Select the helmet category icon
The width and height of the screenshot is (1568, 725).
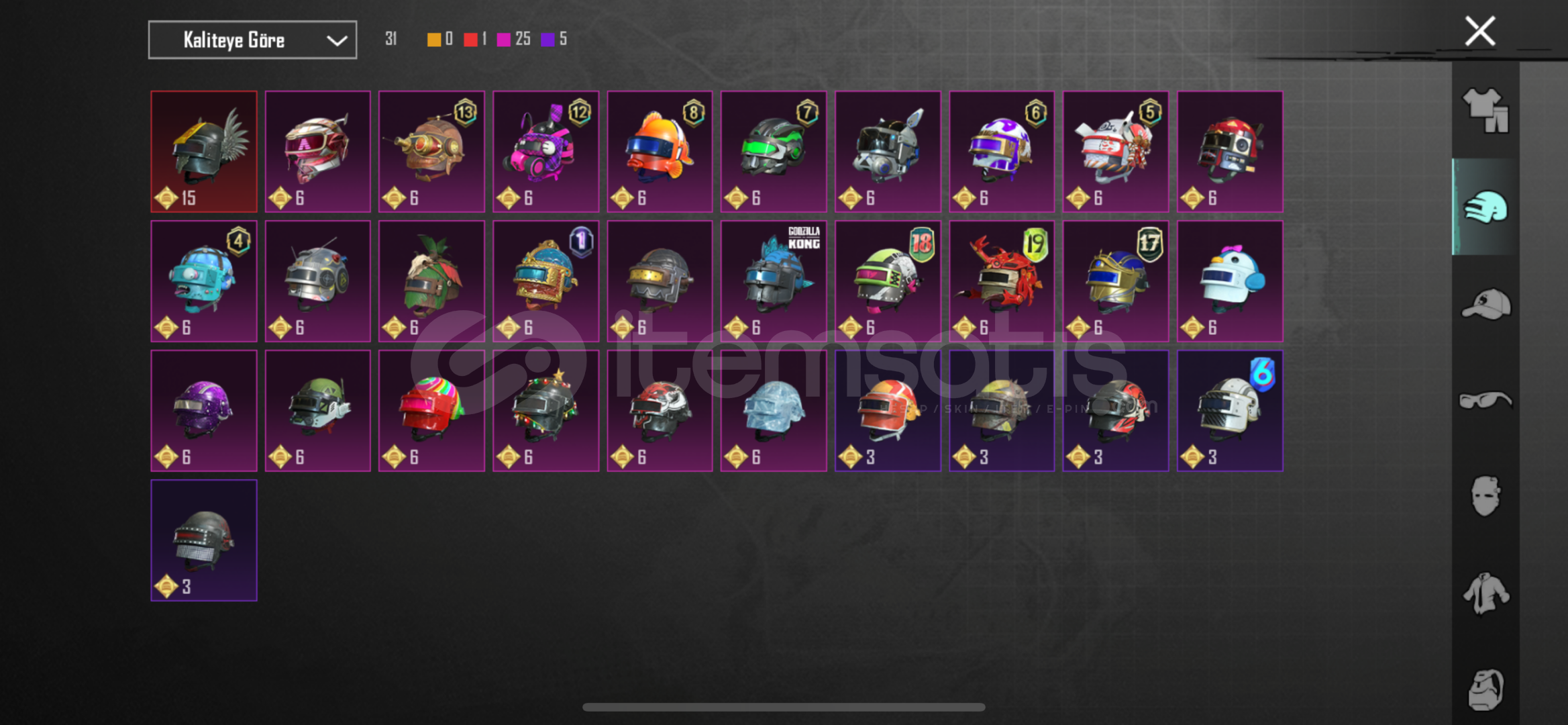click(1485, 207)
